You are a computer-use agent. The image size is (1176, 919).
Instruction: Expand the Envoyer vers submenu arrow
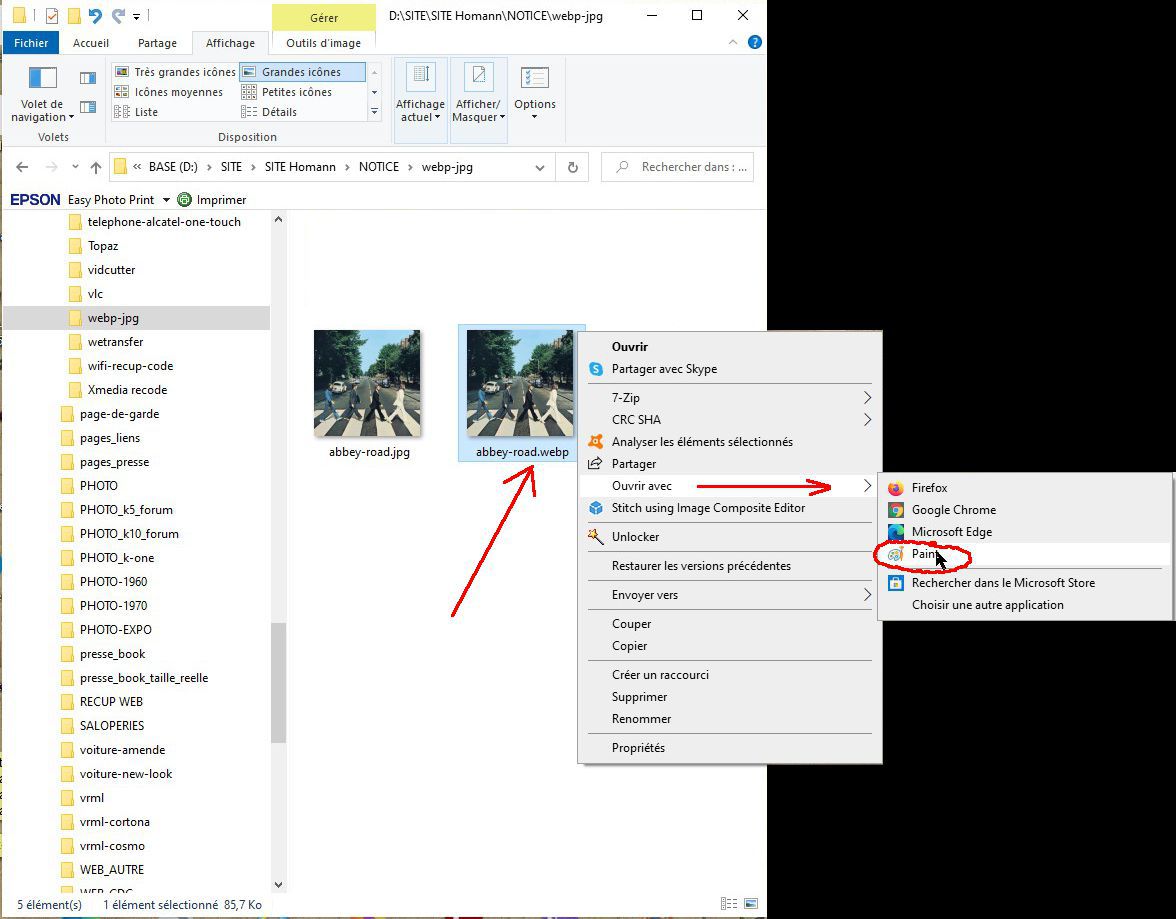[867, 595]
